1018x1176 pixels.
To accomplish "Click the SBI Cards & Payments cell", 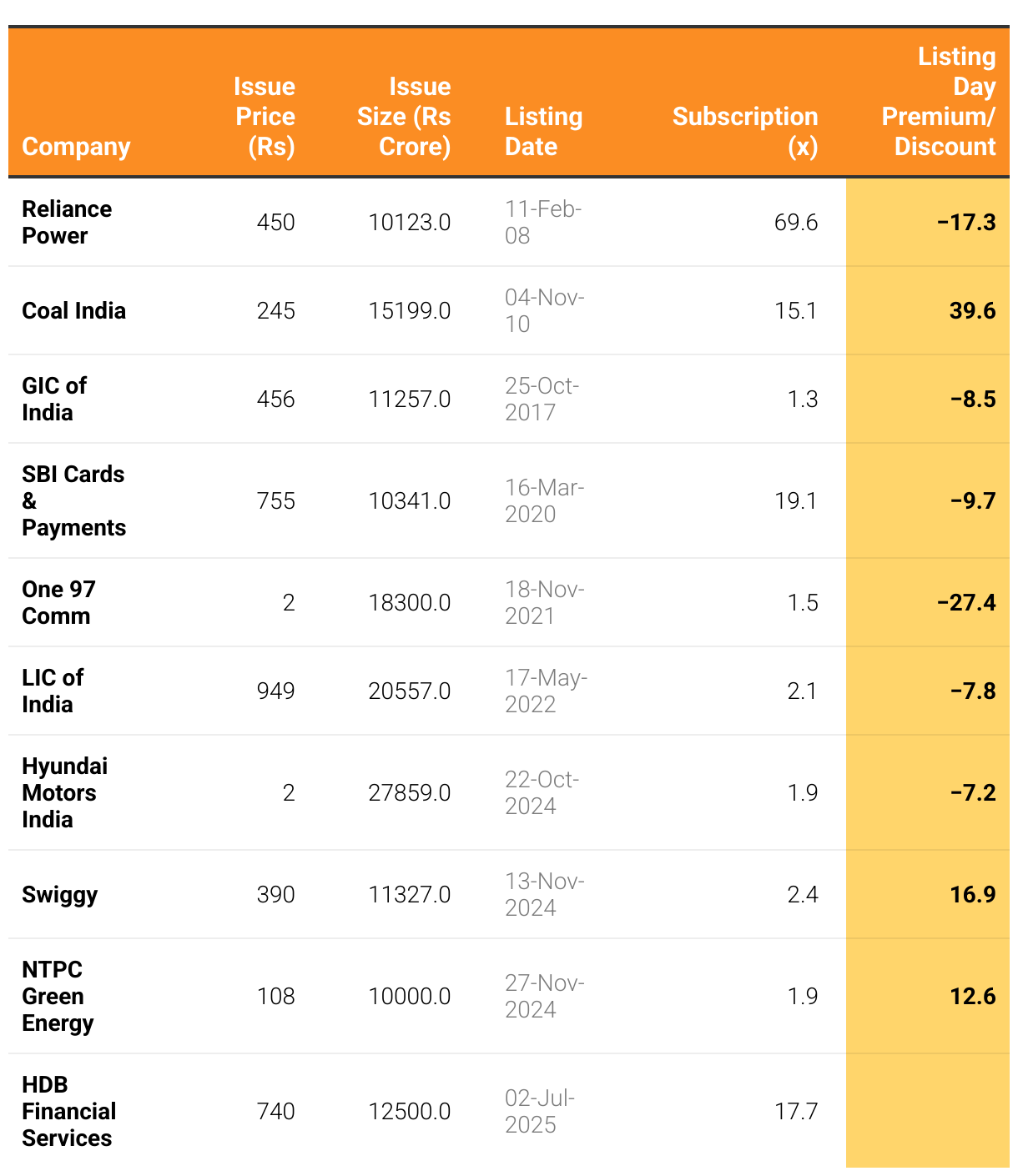I will tap(73, 500).
